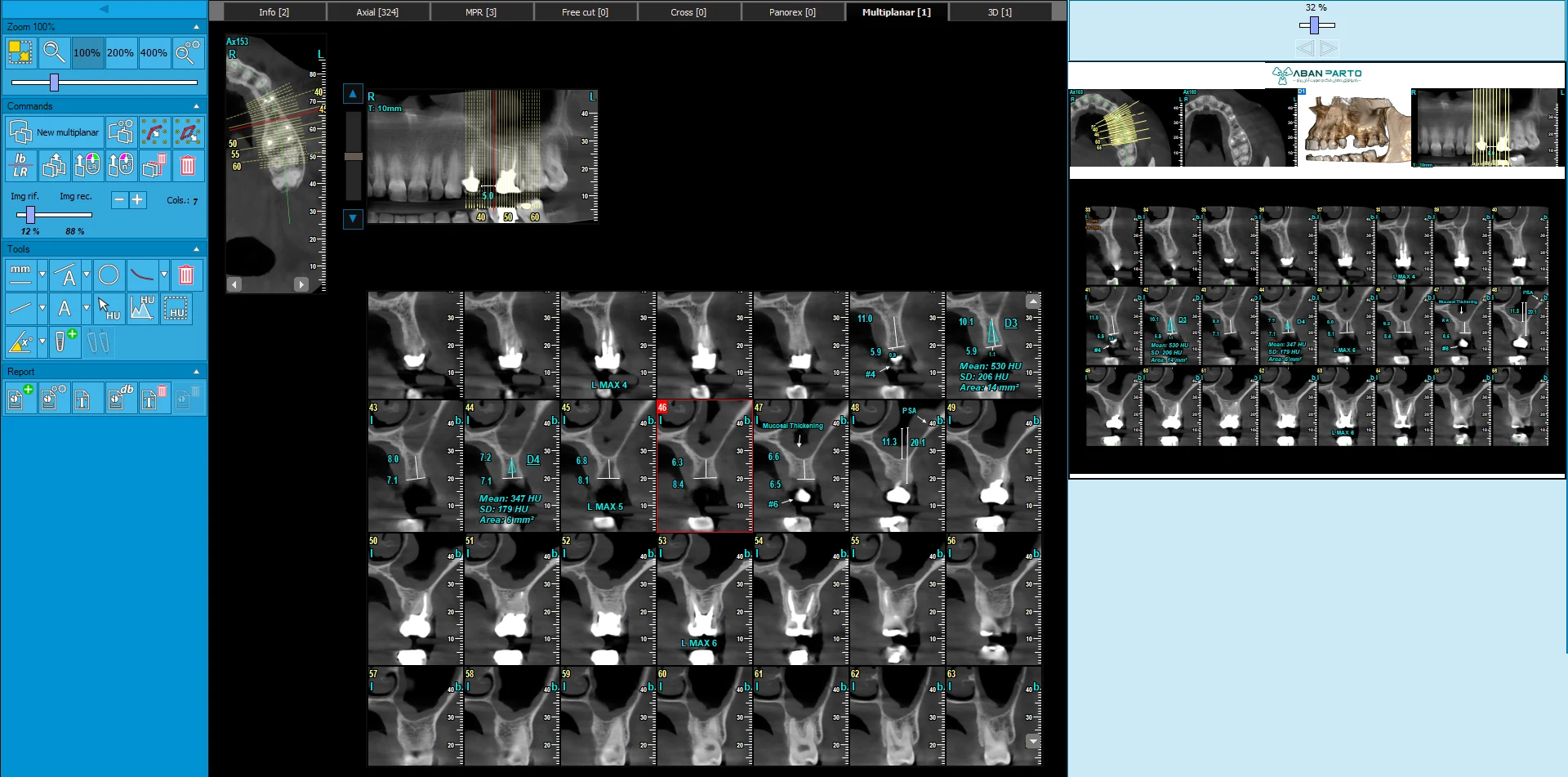Open dropdown next to angled text tool
Image resolution: width=1568 pixels, height=777 pixels.
click(87, 275)
